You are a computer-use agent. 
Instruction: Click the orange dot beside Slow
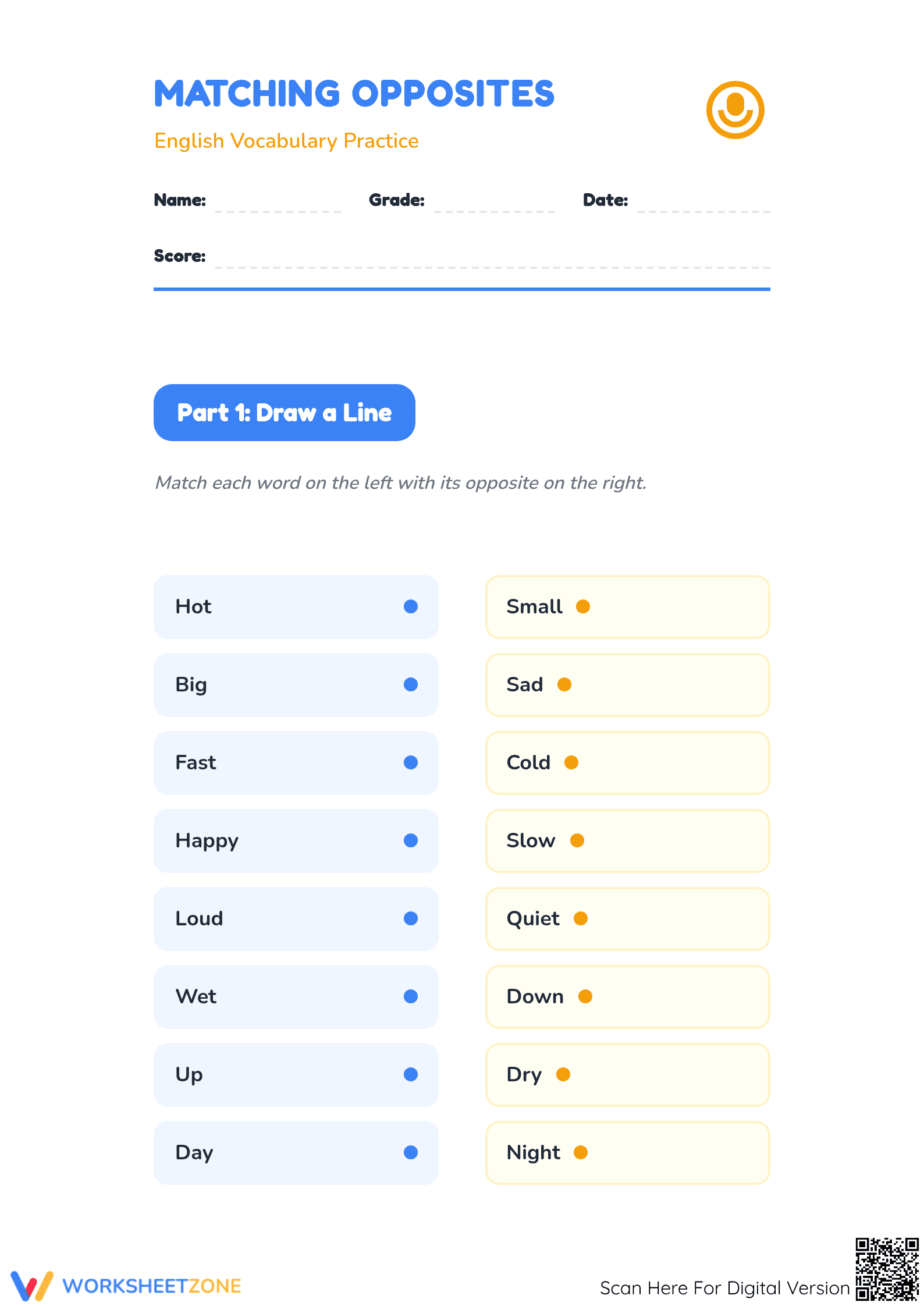(577, 840)
